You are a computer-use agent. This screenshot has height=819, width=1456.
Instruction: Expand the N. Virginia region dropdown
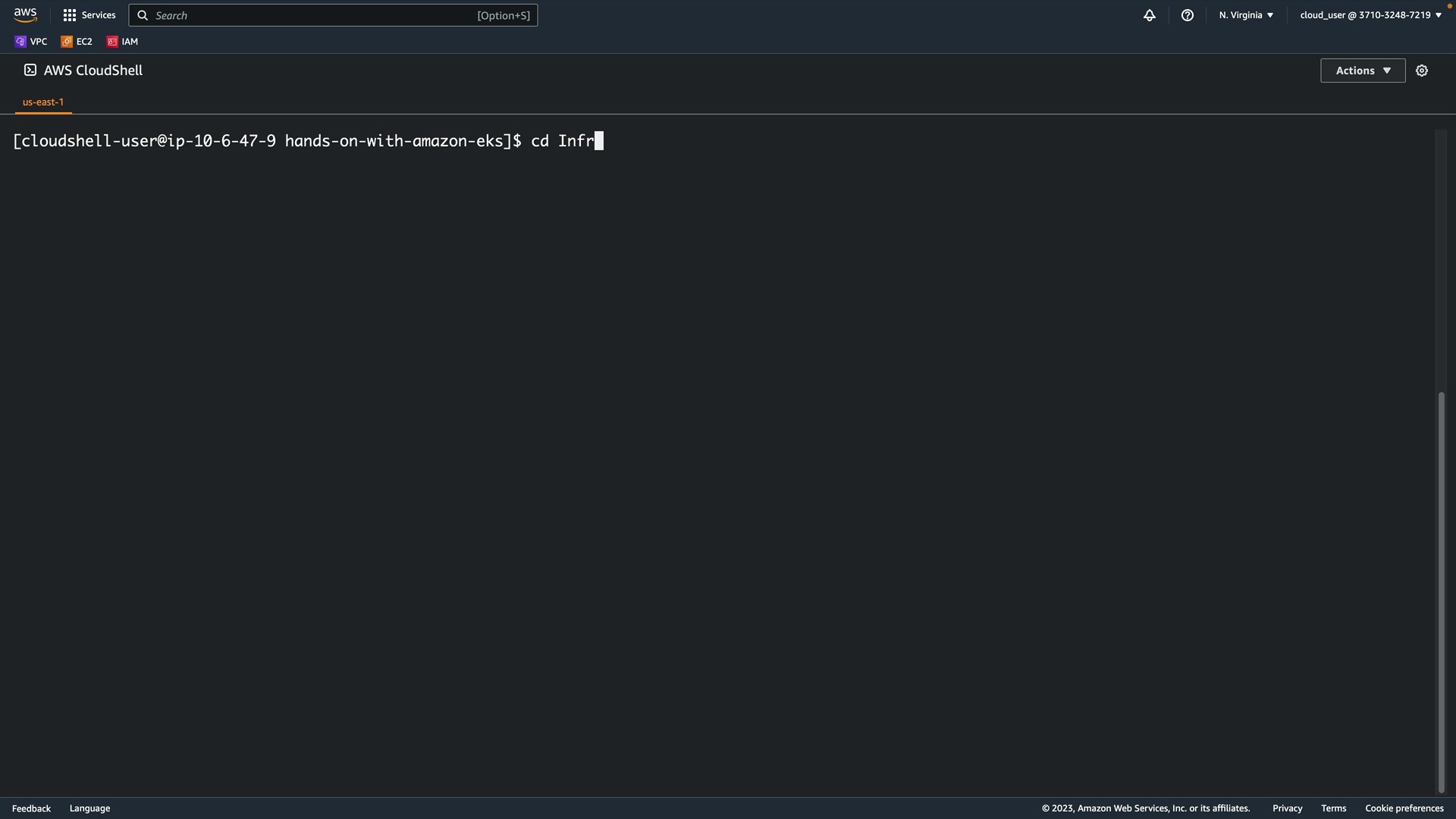[x=1246, y=15]
